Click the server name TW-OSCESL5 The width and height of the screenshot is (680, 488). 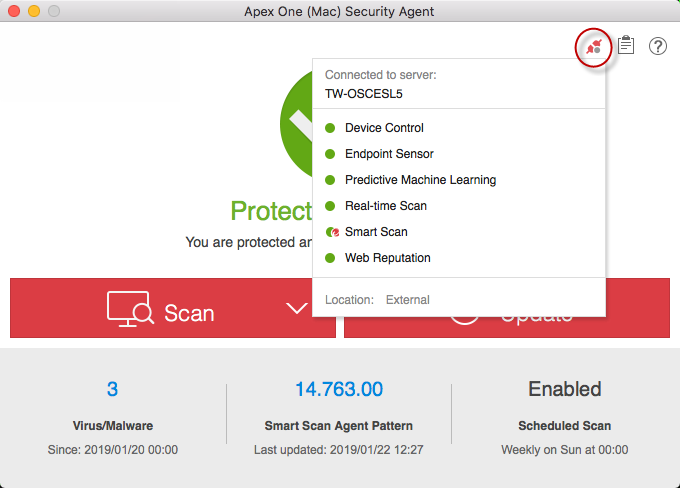(x=363, y=94)
